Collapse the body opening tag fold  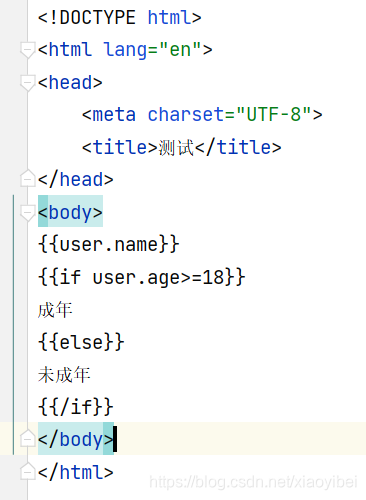(27, 213)
